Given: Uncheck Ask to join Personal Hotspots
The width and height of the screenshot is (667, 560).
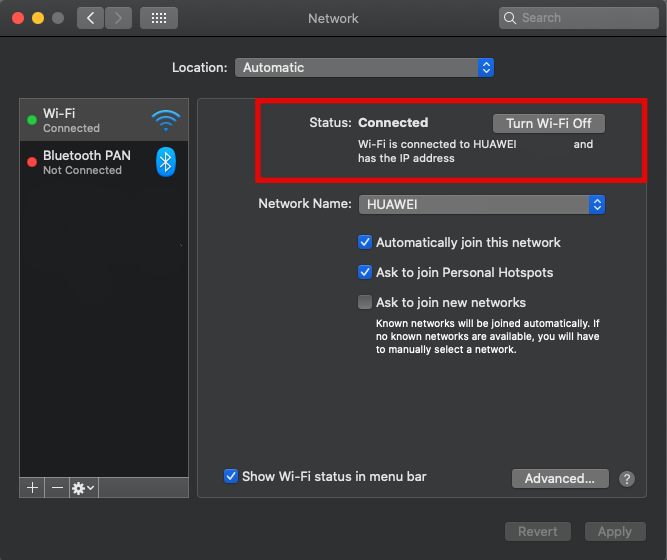Looking at the screenshot, I should [365, 272].
